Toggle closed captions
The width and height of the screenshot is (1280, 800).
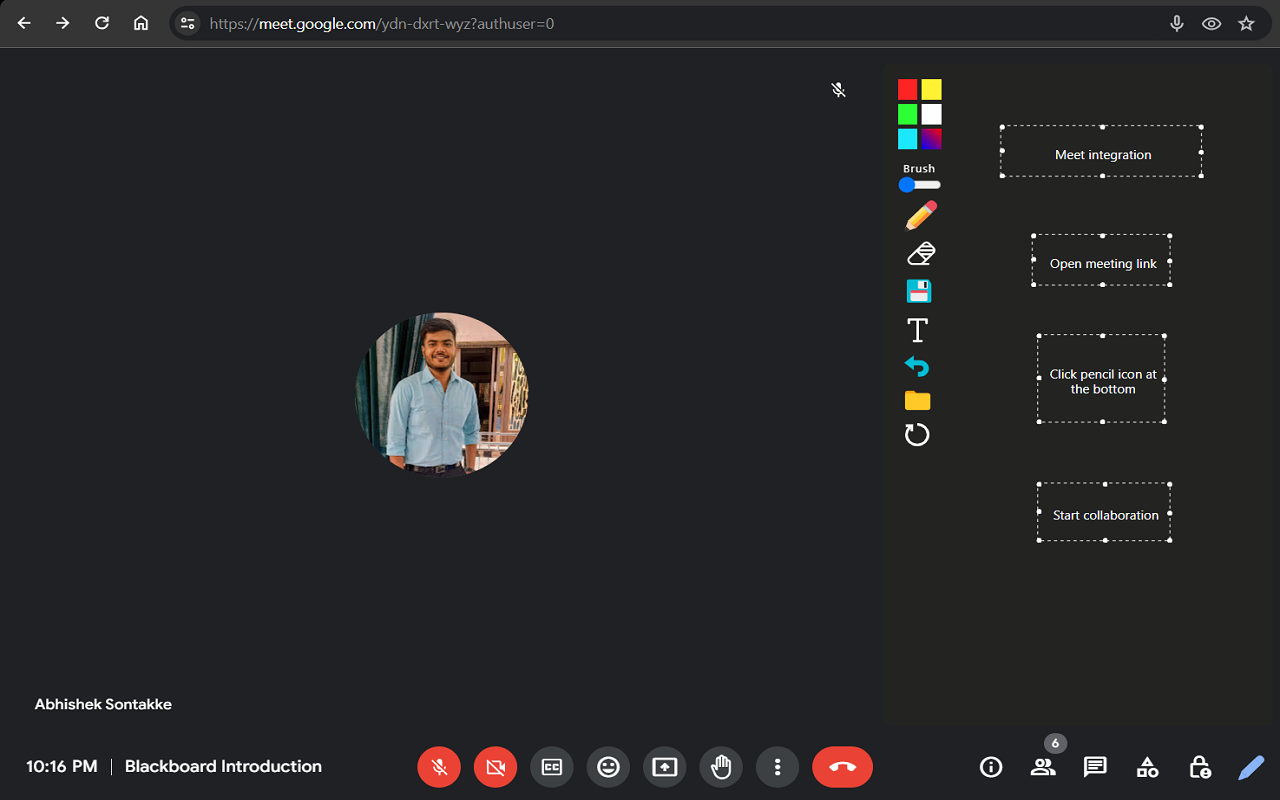[x=552, y=767]
